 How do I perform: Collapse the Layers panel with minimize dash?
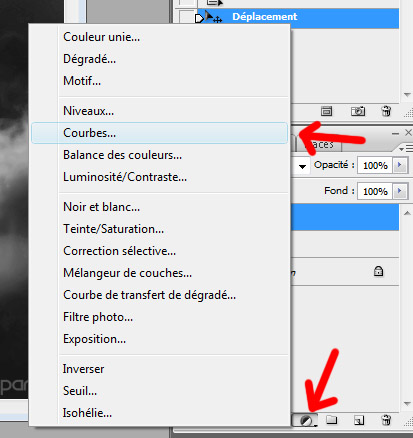395,133
